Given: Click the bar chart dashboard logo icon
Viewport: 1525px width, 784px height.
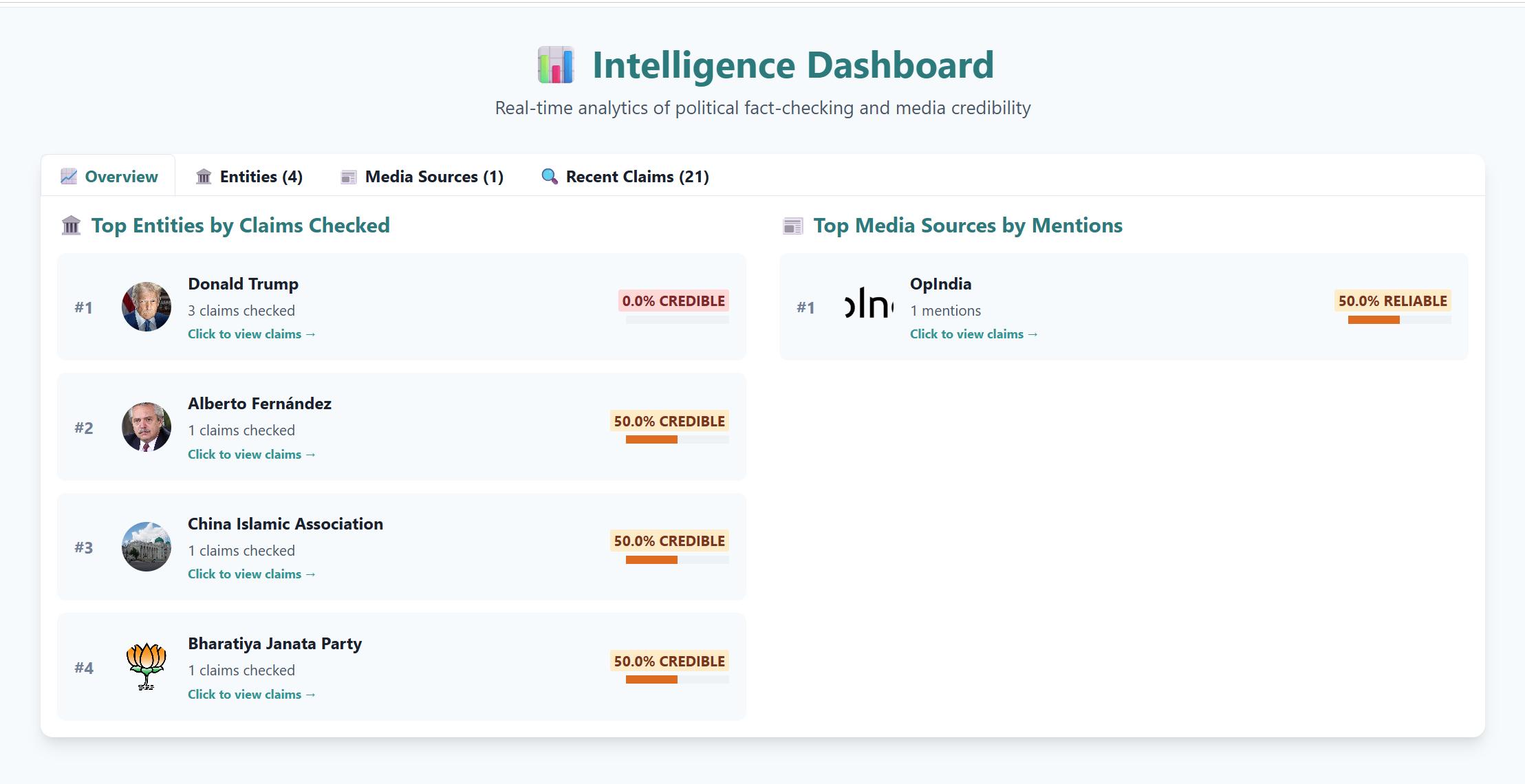Looking at the screenshot, I should (556, 65).
